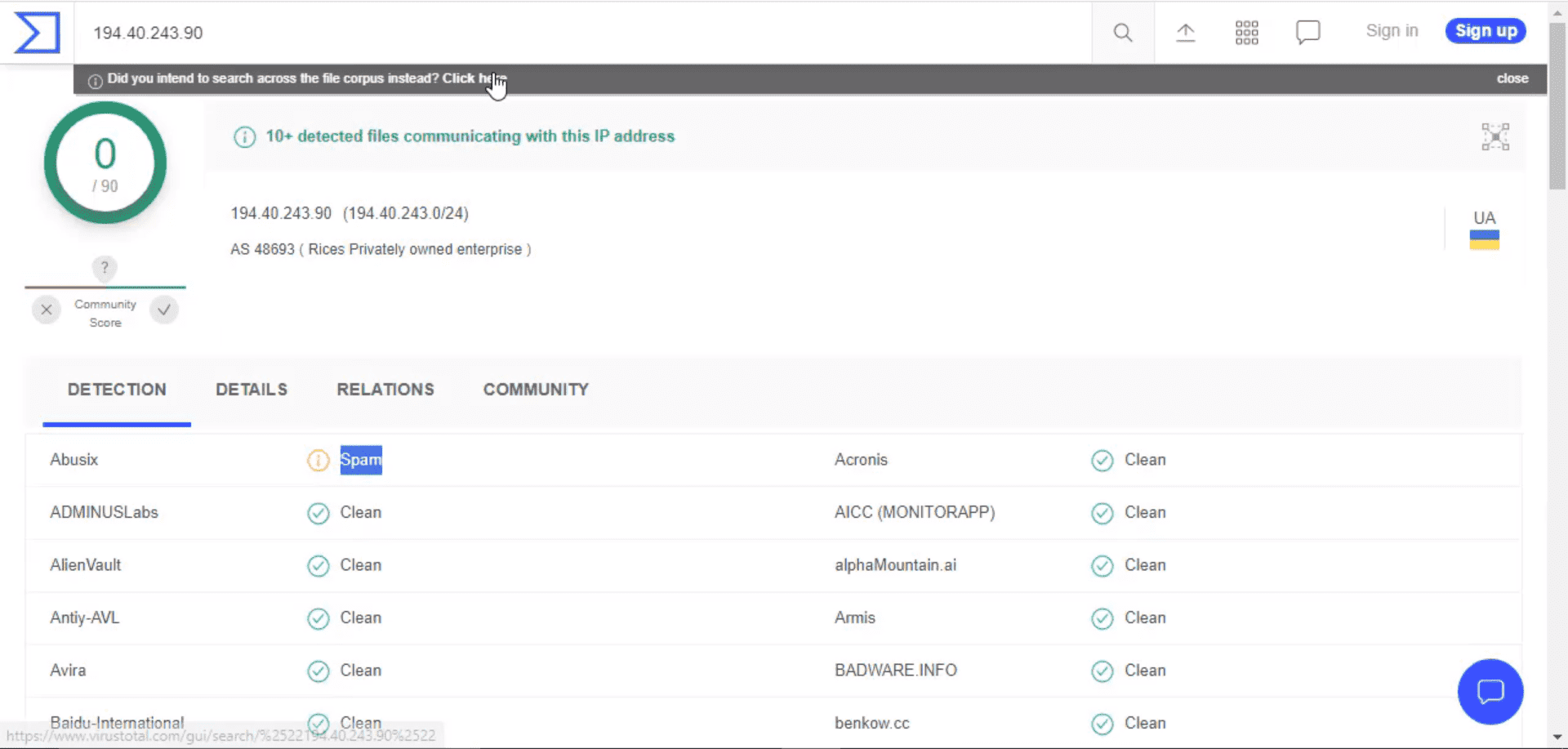Click the info icon beside detected files notice

tap(245, 136)
